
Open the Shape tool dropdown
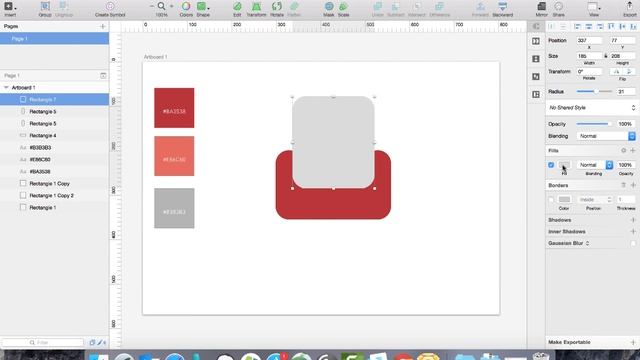coord(203,6)
